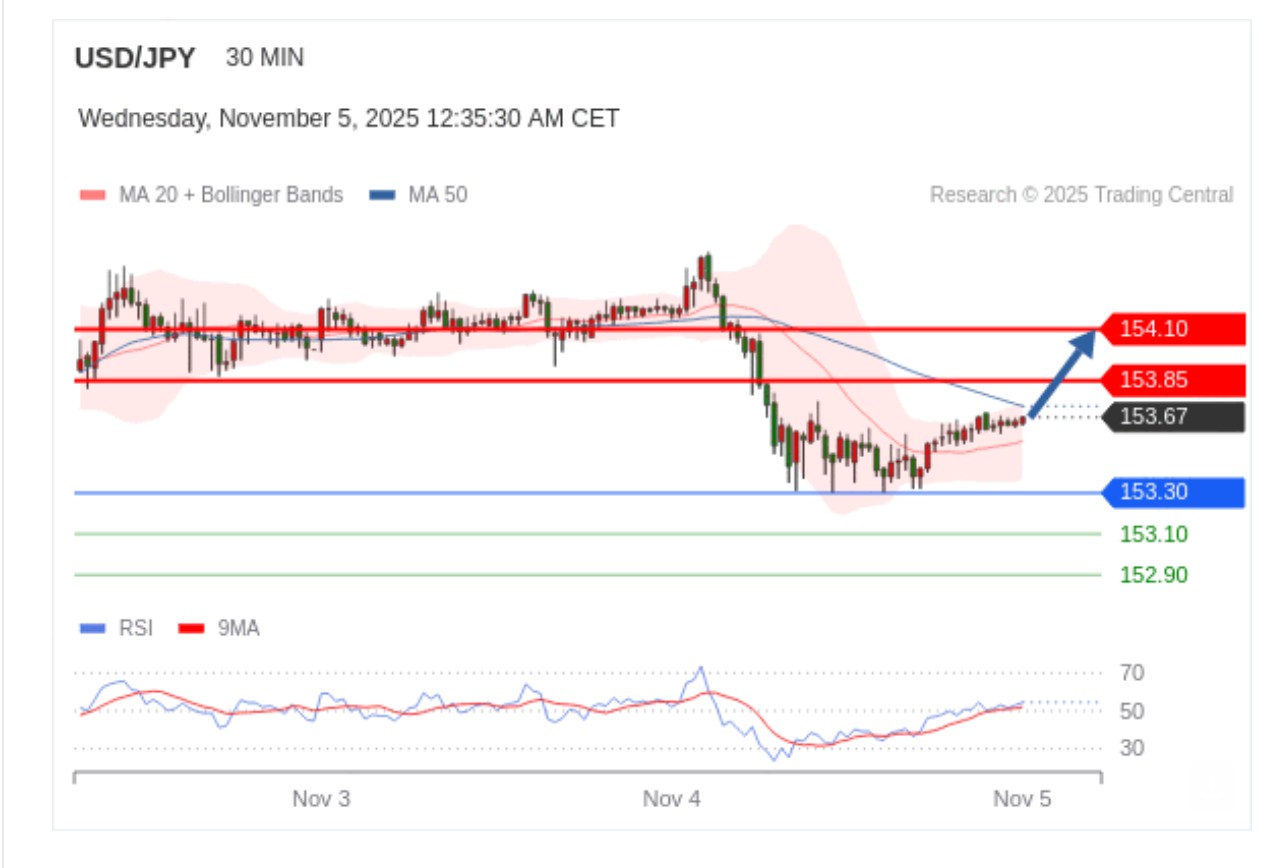Click the green 152.90 support label
Image resolution: width=1282 pixels, height=868 pixels.
click(x=1153, y=575)
